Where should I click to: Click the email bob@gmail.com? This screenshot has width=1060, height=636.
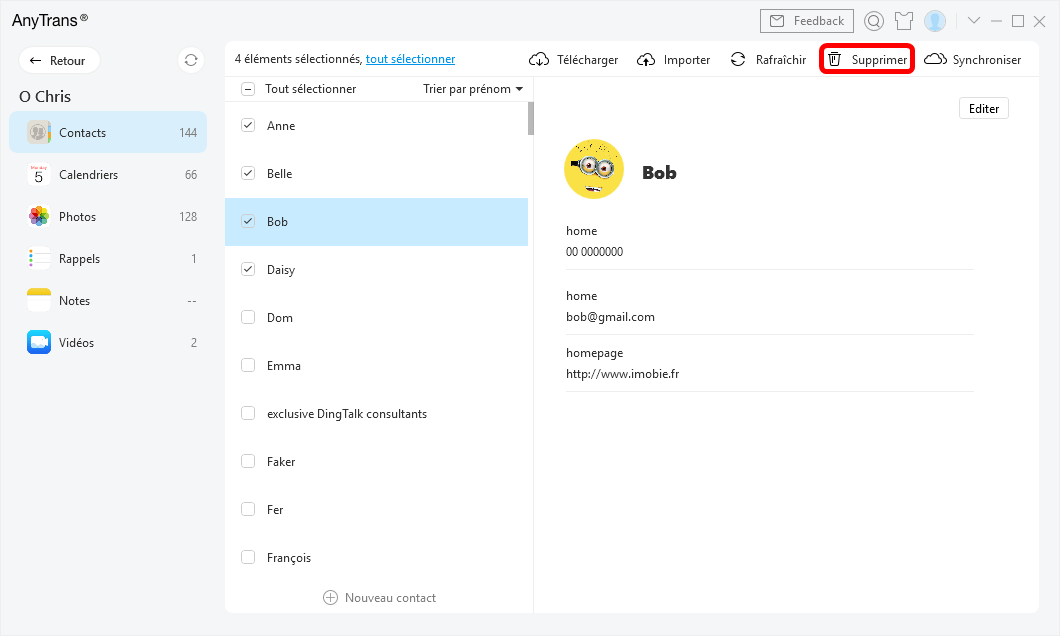click(610, 316)
